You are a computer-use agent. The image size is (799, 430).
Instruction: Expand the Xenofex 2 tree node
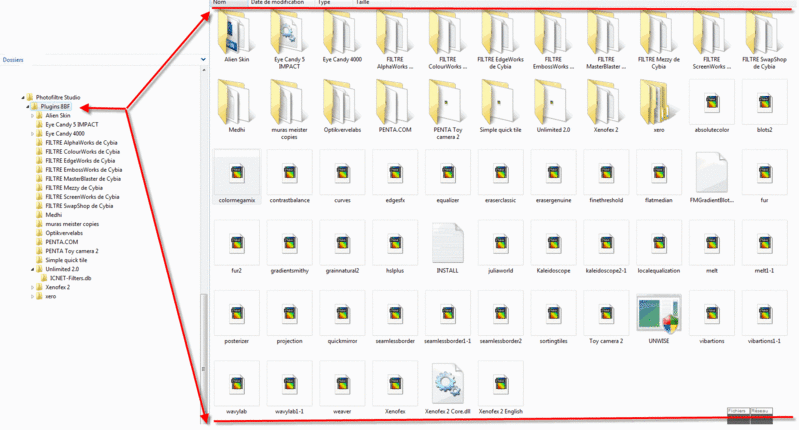[x=33, y=287]
